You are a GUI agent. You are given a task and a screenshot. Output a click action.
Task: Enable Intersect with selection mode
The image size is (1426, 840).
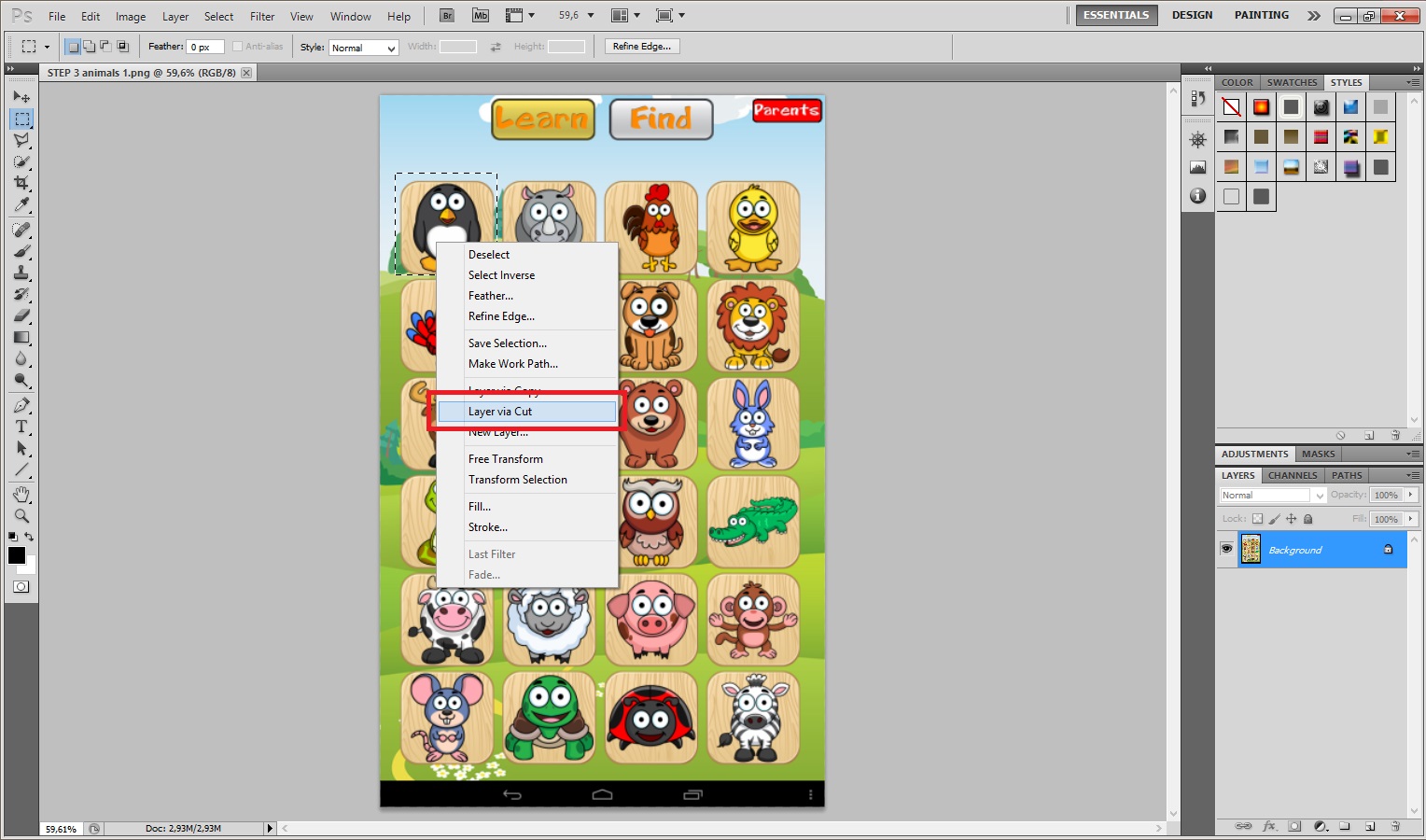(x=122, y=47)
